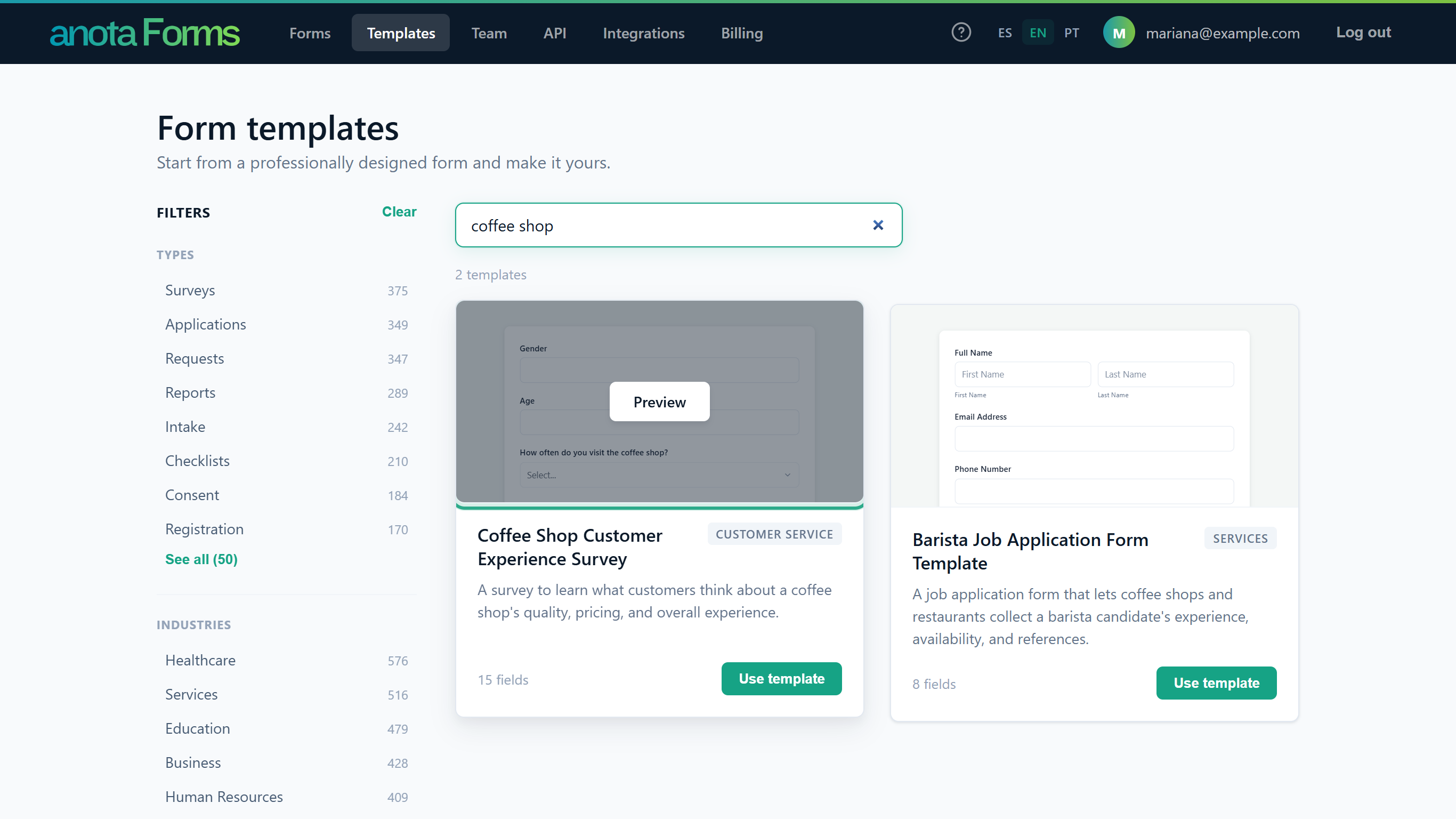
Task: Filter by Human Resources industry
Action: click(286, 797)
